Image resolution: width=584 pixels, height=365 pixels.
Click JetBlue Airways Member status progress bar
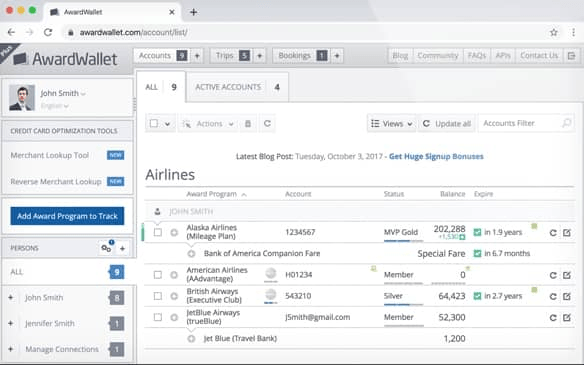coord(403,326)
